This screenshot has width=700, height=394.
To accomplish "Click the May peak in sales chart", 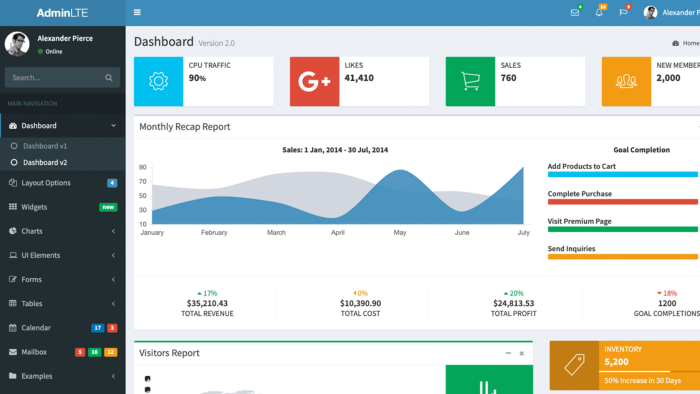I will coord(400,170).
